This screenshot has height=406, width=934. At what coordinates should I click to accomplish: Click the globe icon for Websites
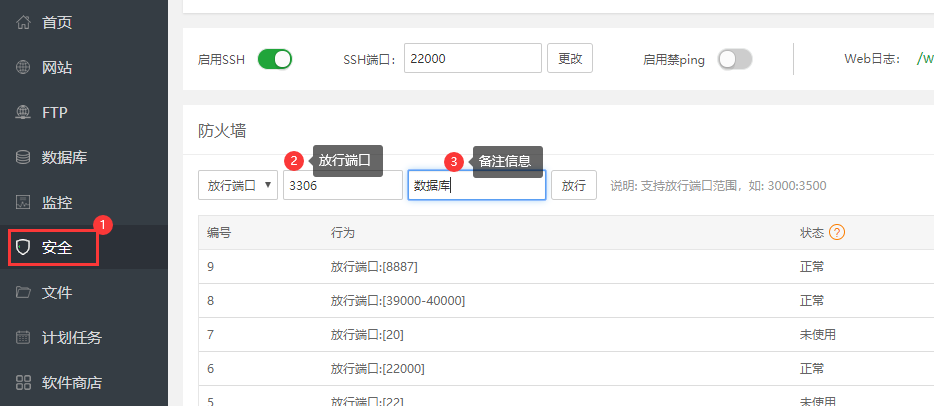[23, 68]
